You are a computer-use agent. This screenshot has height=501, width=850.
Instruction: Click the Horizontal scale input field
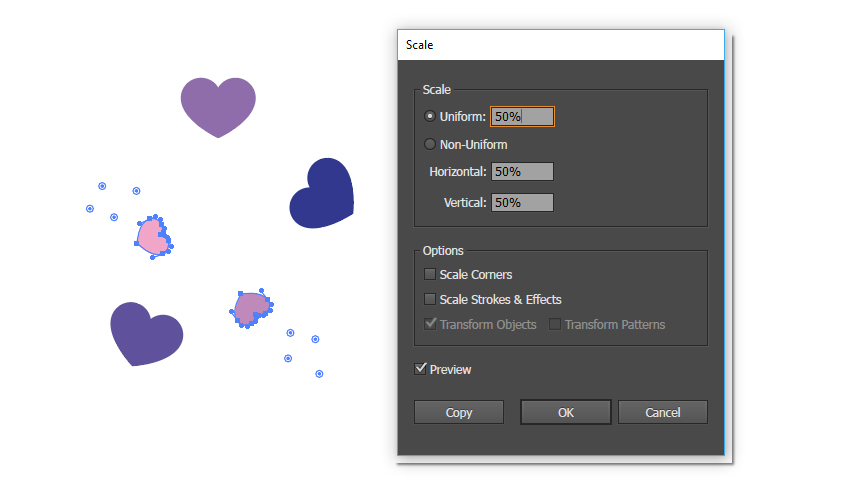(522, 172)
